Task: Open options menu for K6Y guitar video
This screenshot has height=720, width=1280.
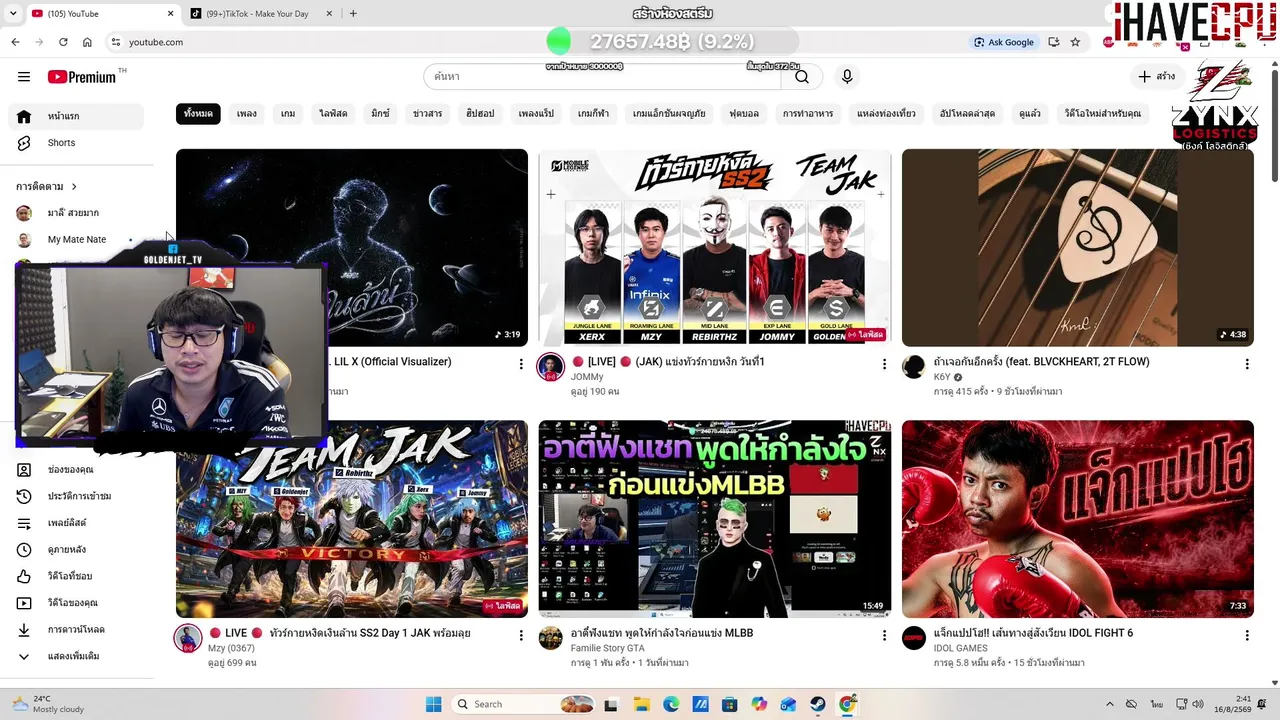Action: pyautogui.click(x=1247, y=364)
